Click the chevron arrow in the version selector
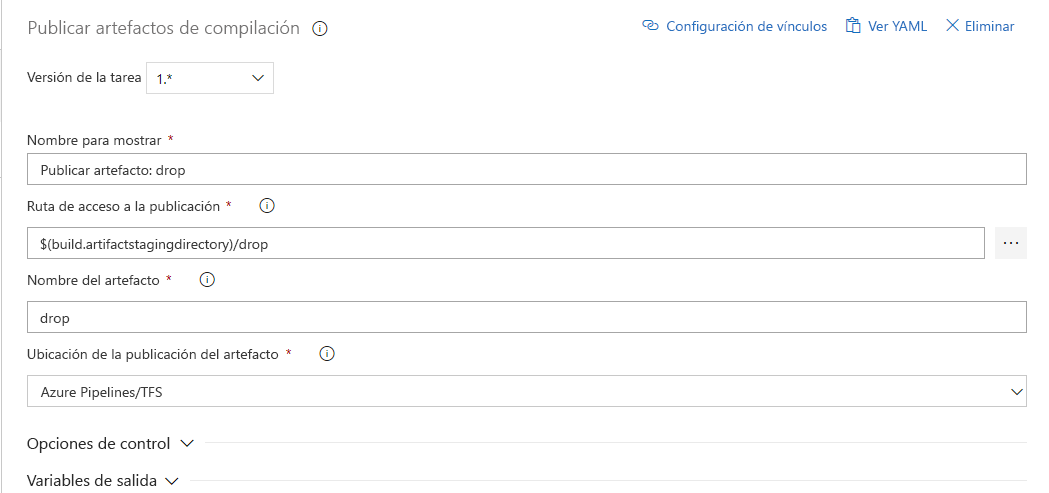The height and width of the screenshot is (493, 1049). [258, 78]
